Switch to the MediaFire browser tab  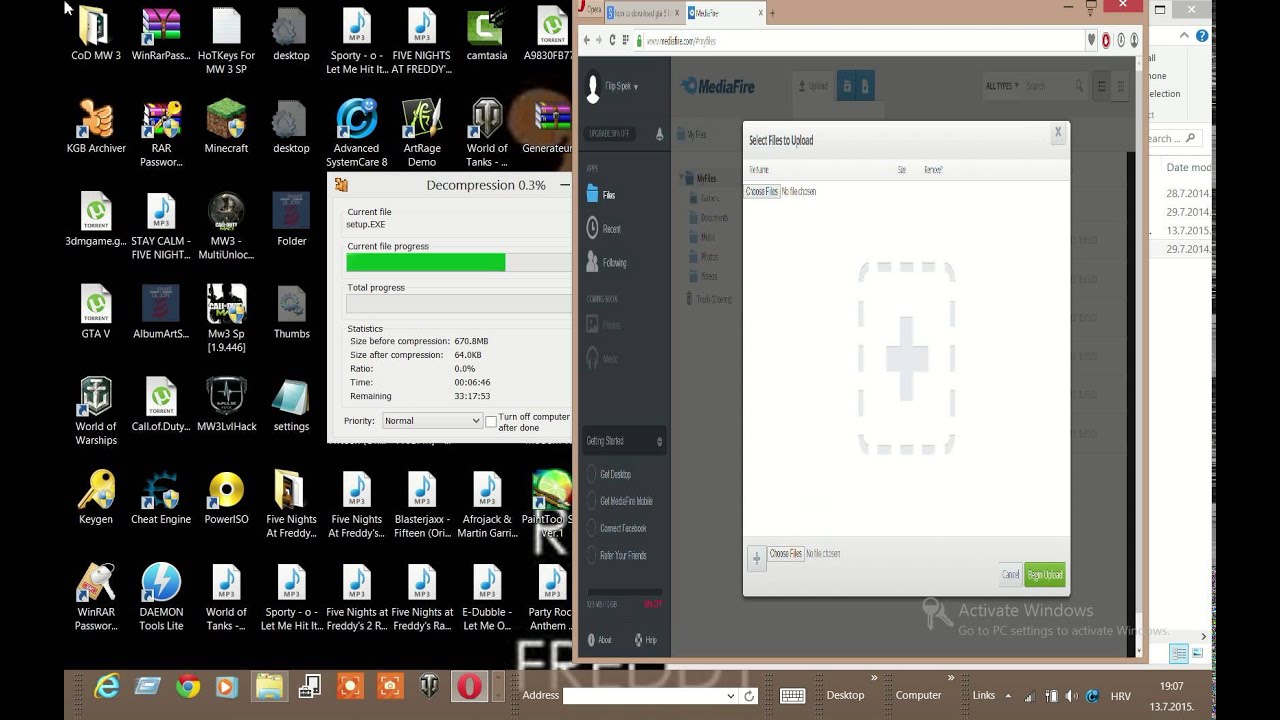pos(724,13)
